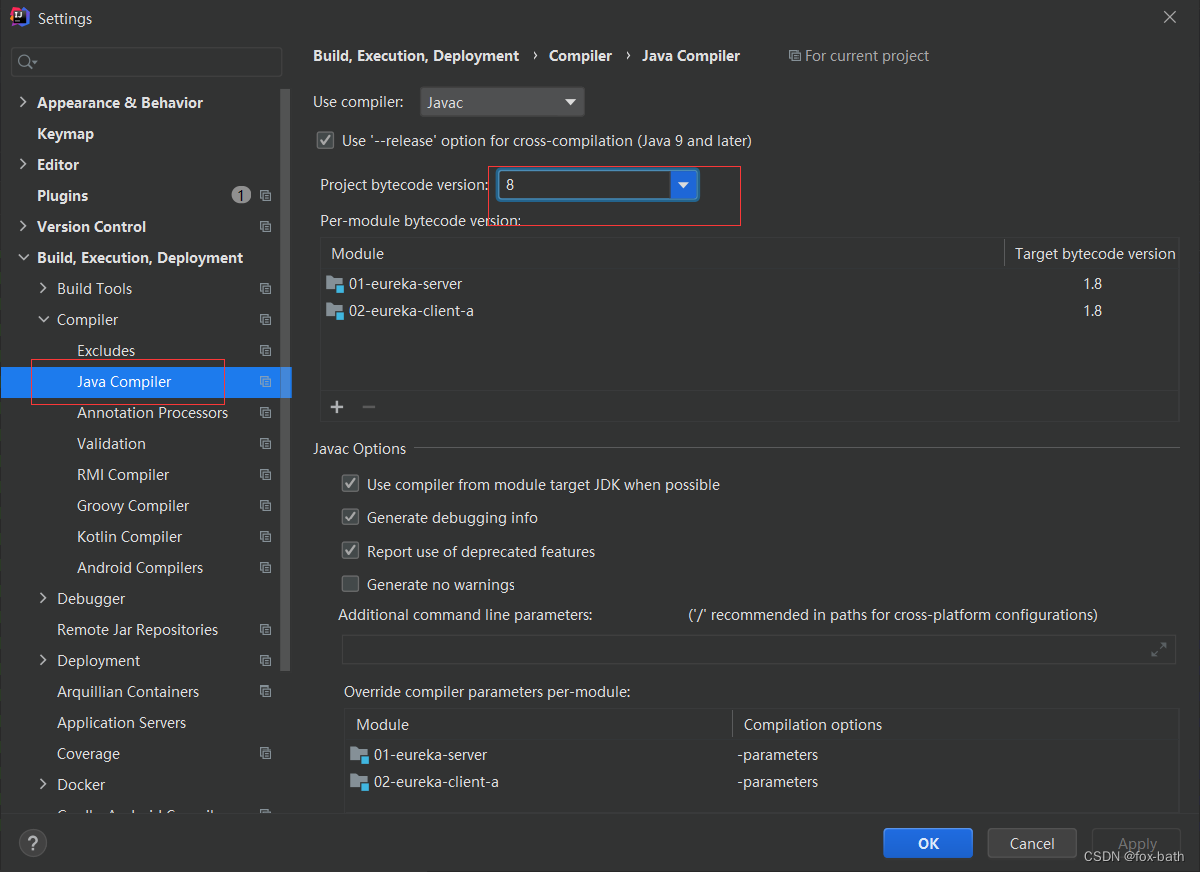Image resolution: width=1200 pixels, height=872 pixels.
Task: Click the module folder icon for 02-eureka-client-a in the bytecode table
Action: point(335,311)
